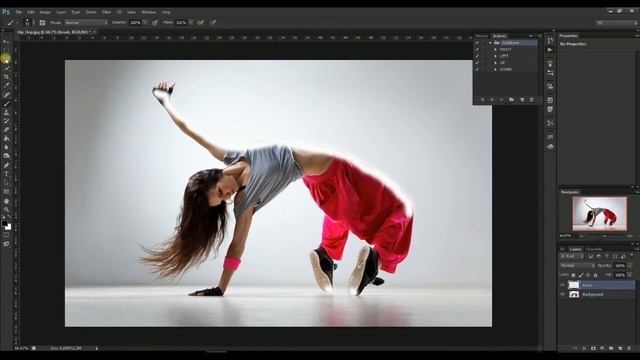Open the brush Mode dropdown
This screenshot has height=360, width=640.
(86, 22)
